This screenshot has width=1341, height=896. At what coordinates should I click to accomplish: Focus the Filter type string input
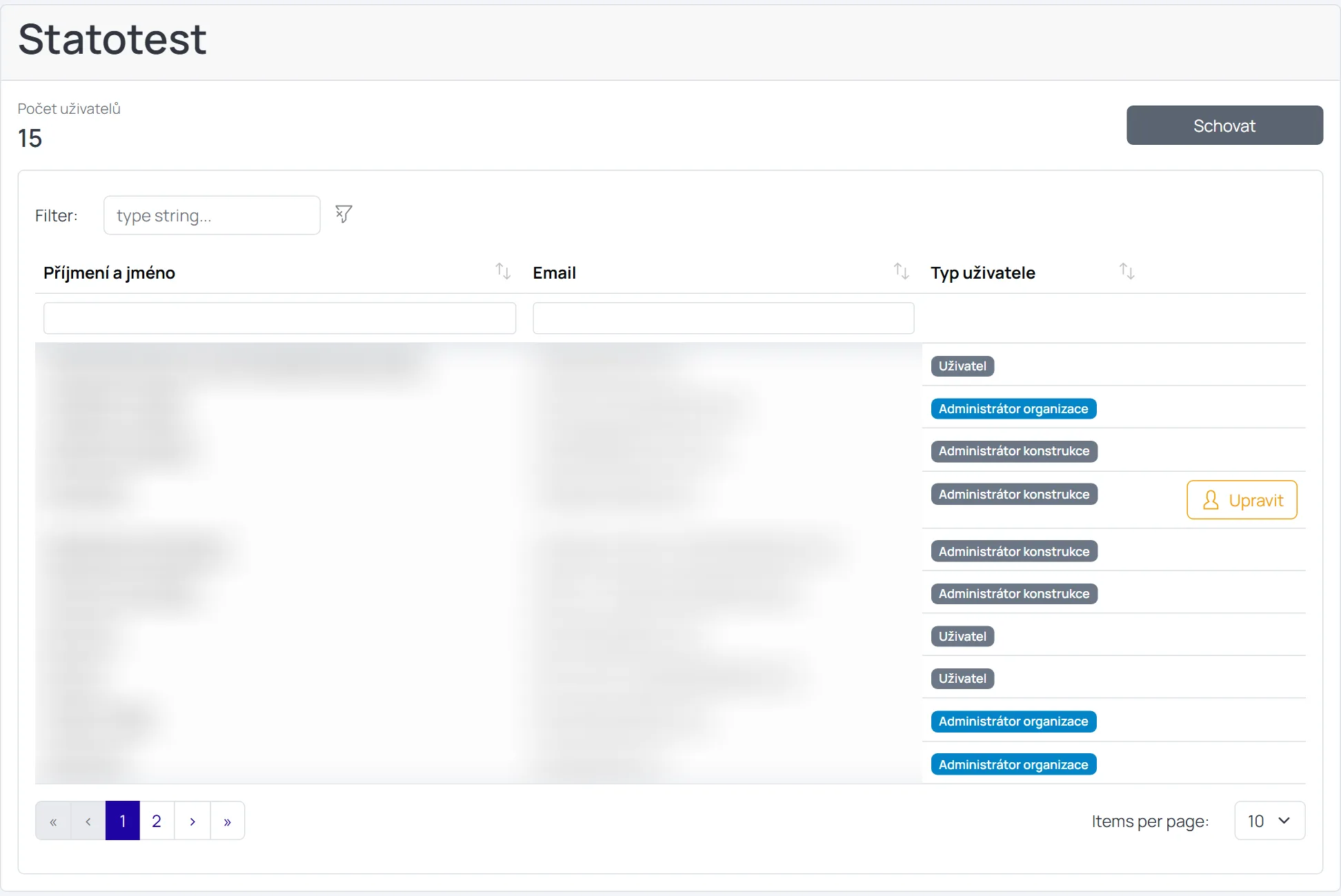coord(212,215)
